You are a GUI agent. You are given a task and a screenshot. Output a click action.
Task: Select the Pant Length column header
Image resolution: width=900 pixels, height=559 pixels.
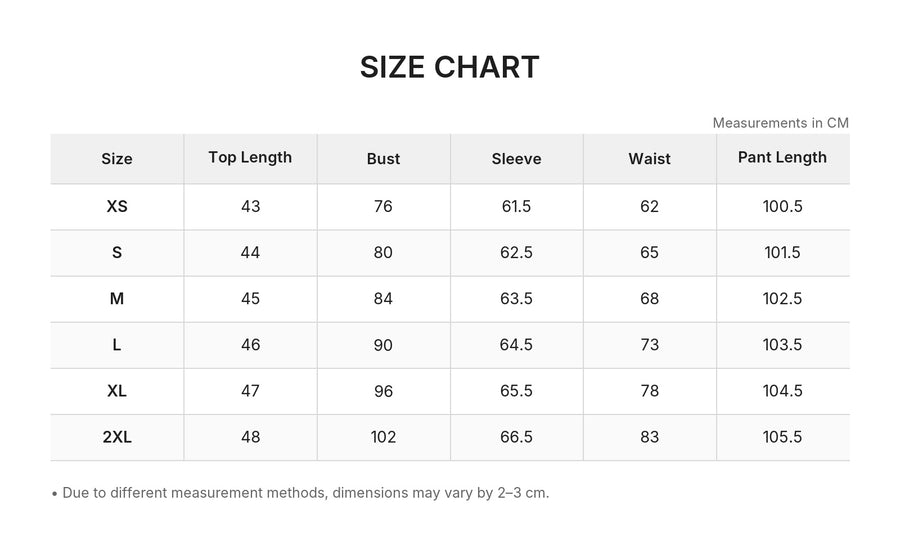point(783,158)
